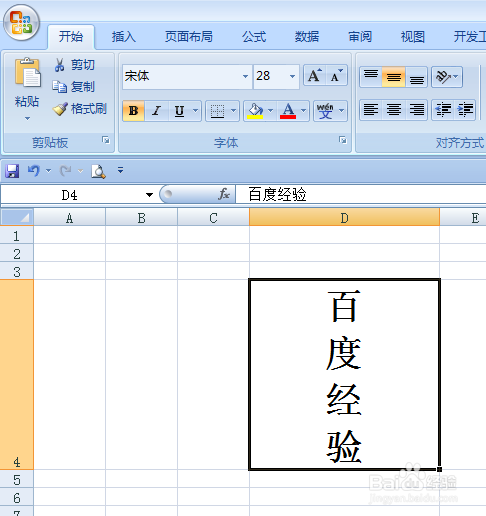The height and width of the screenshot is (516, 486).
Task: Go to the 数据 tab
Action: 307,37
